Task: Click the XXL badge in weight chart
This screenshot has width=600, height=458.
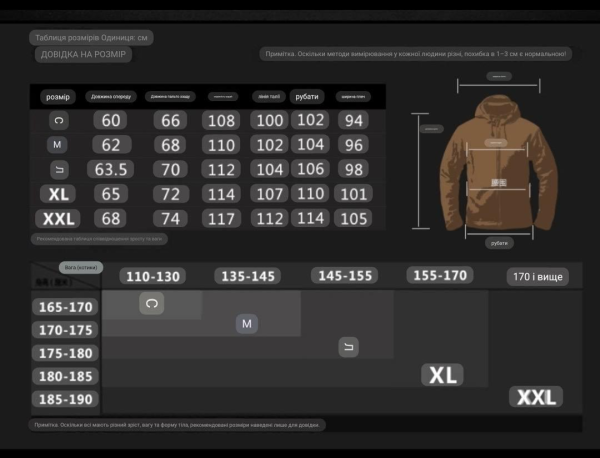Action: point(536,397)
